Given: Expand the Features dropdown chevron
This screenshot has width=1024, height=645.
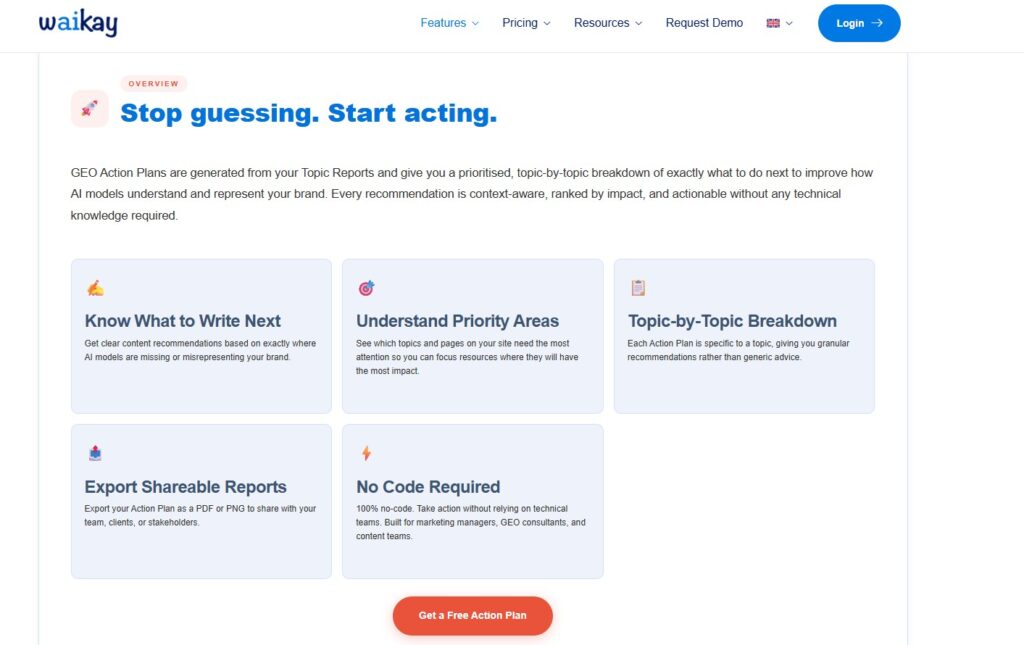Looking at the screenshot, I should coord(475,24).
